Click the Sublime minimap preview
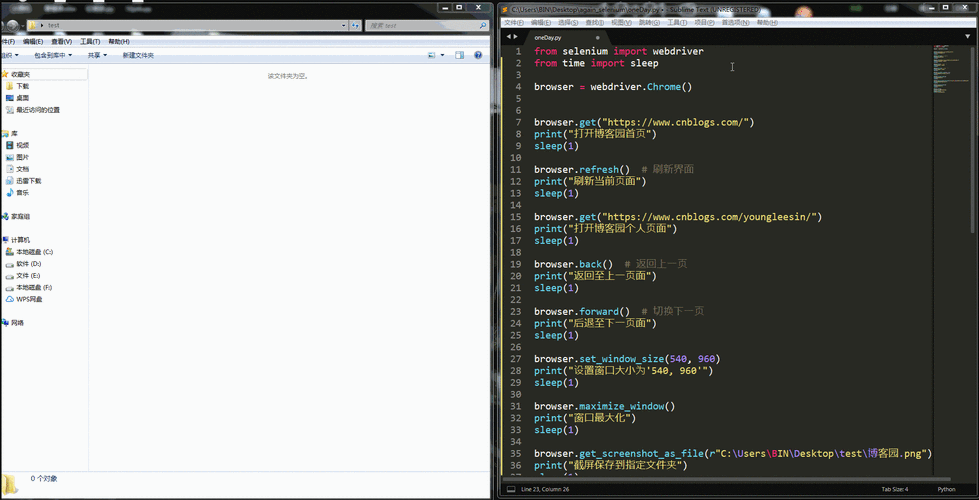 950,69
